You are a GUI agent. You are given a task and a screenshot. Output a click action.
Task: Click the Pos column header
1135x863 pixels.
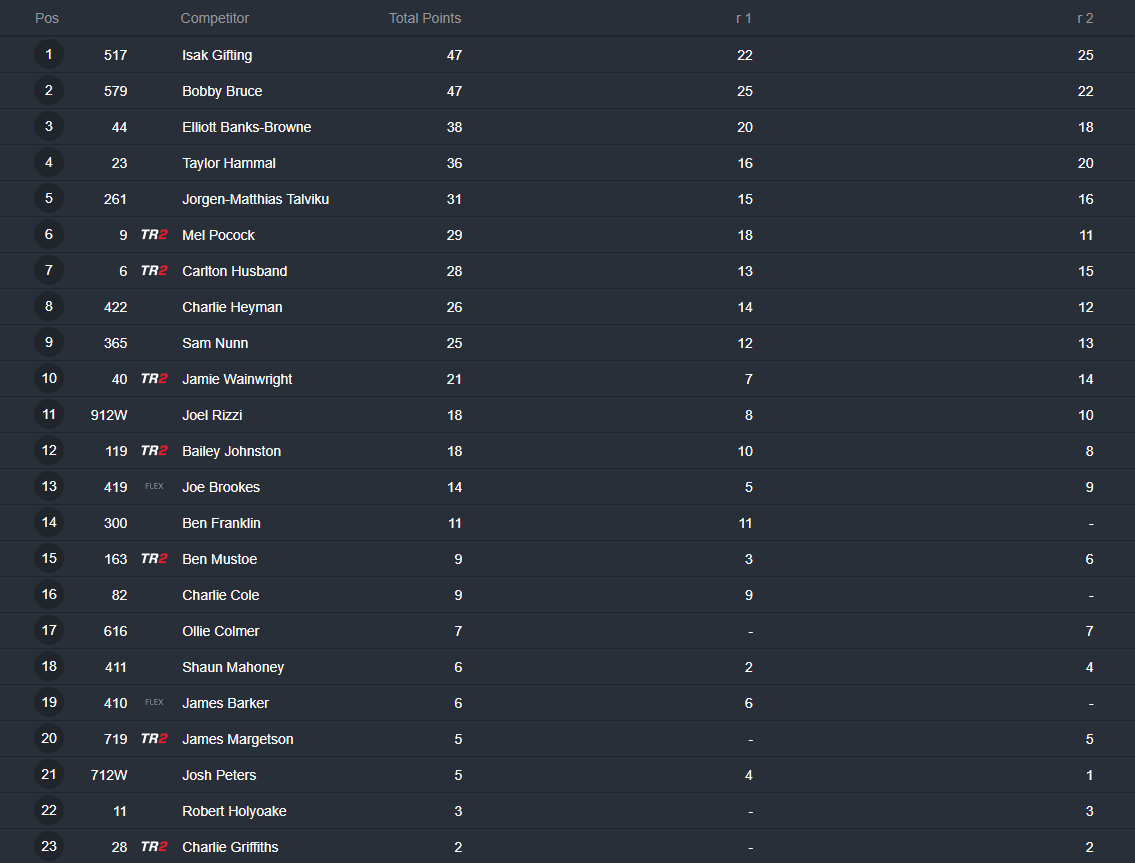(x=47, y=18)
